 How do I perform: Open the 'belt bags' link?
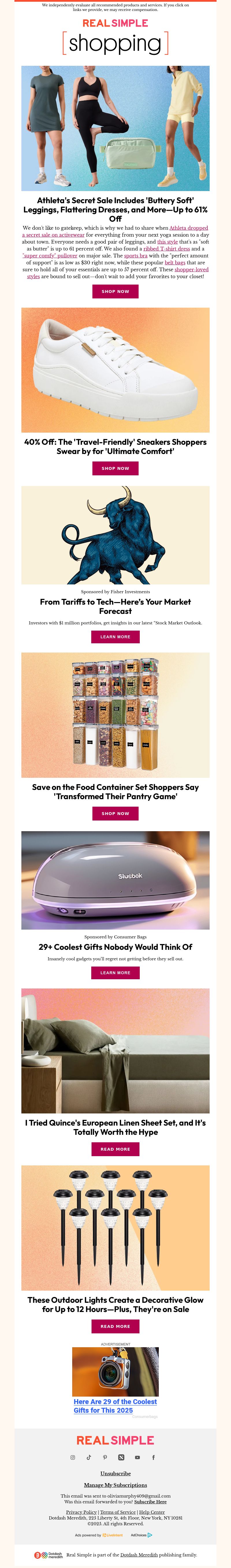175,263
